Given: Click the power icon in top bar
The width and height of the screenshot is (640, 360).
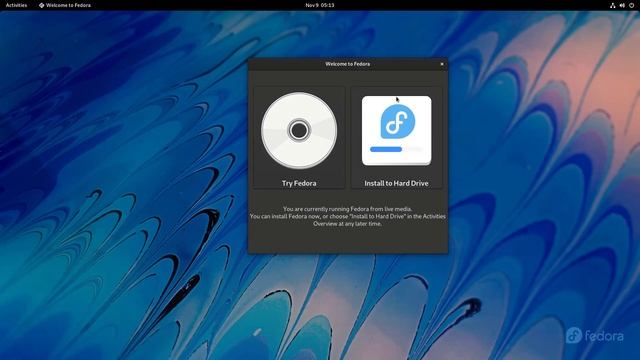Looking at the screenshot, I should (631, 5).
